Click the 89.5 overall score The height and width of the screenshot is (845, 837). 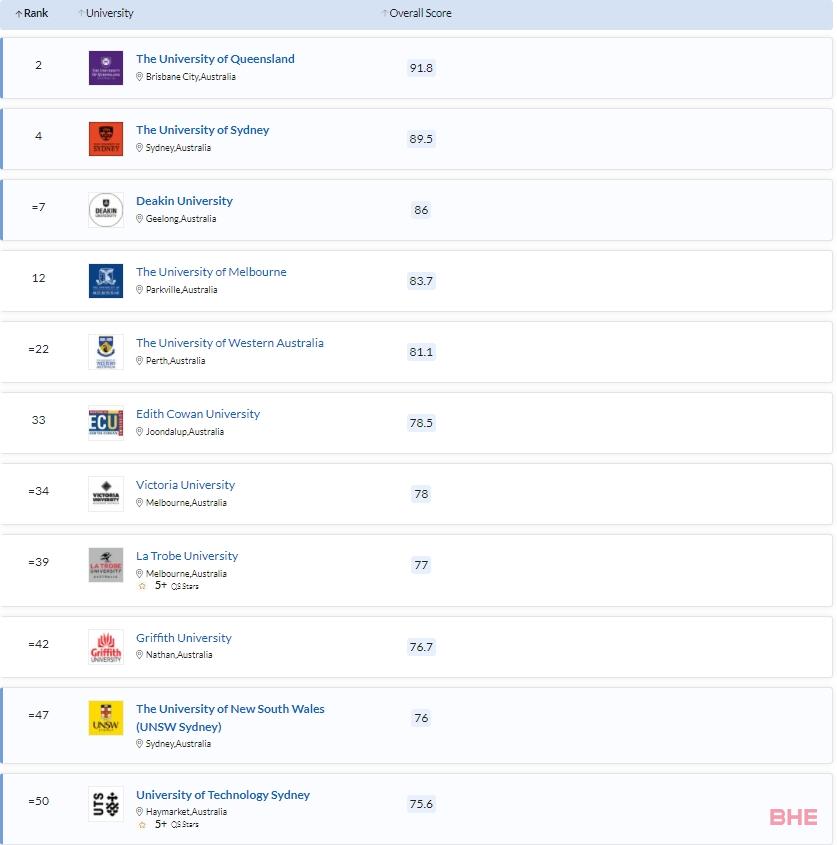[421, 139]
